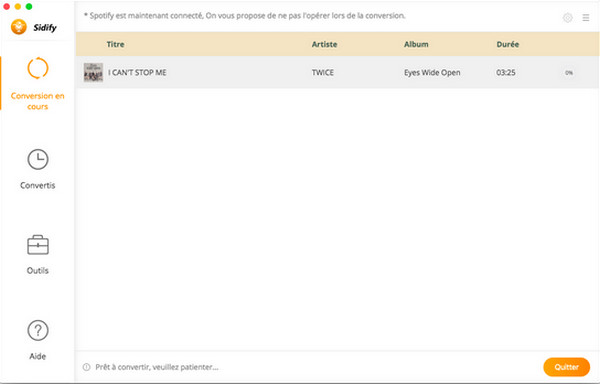The height and width of the screenshot is (384, 600).
Task: Click the Sidify logo icon
Action: point(19,27)
